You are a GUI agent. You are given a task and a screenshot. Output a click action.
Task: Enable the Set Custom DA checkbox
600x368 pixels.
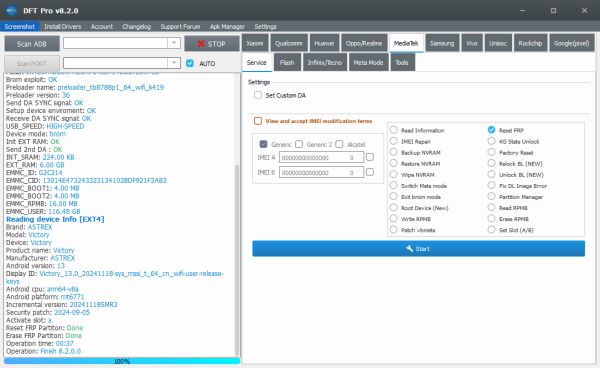click(258, 95)
